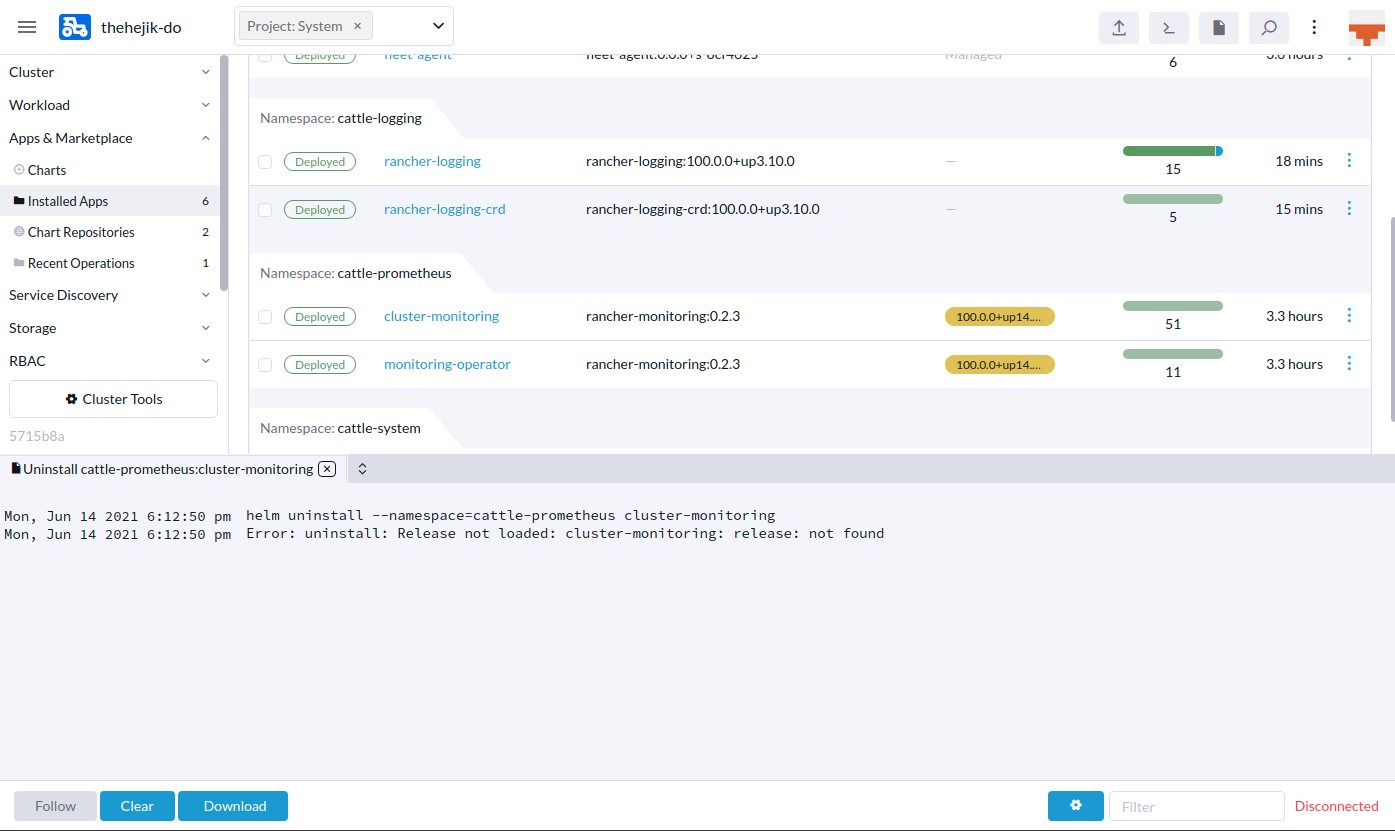Open Installed Apps in the sidebar
The width and height of the screenshot is (1395, 831).
(110, 201)
